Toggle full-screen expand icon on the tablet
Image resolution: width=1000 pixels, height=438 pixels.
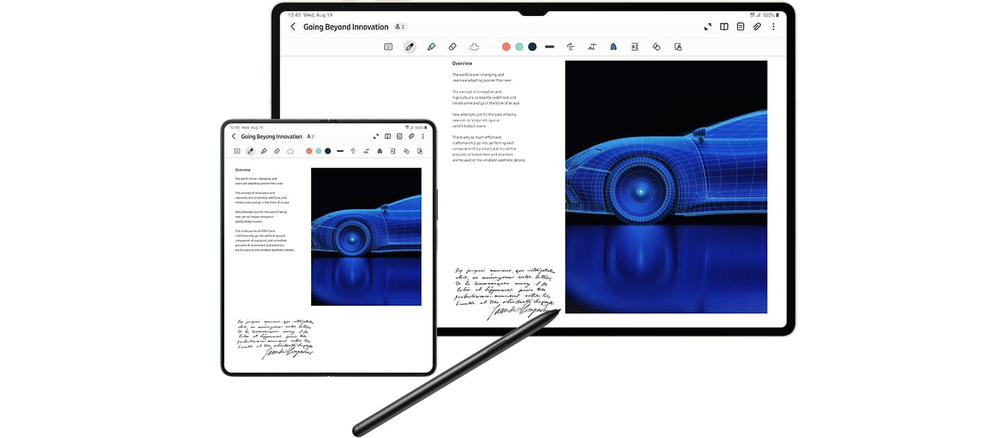click(x=707, y=27)
